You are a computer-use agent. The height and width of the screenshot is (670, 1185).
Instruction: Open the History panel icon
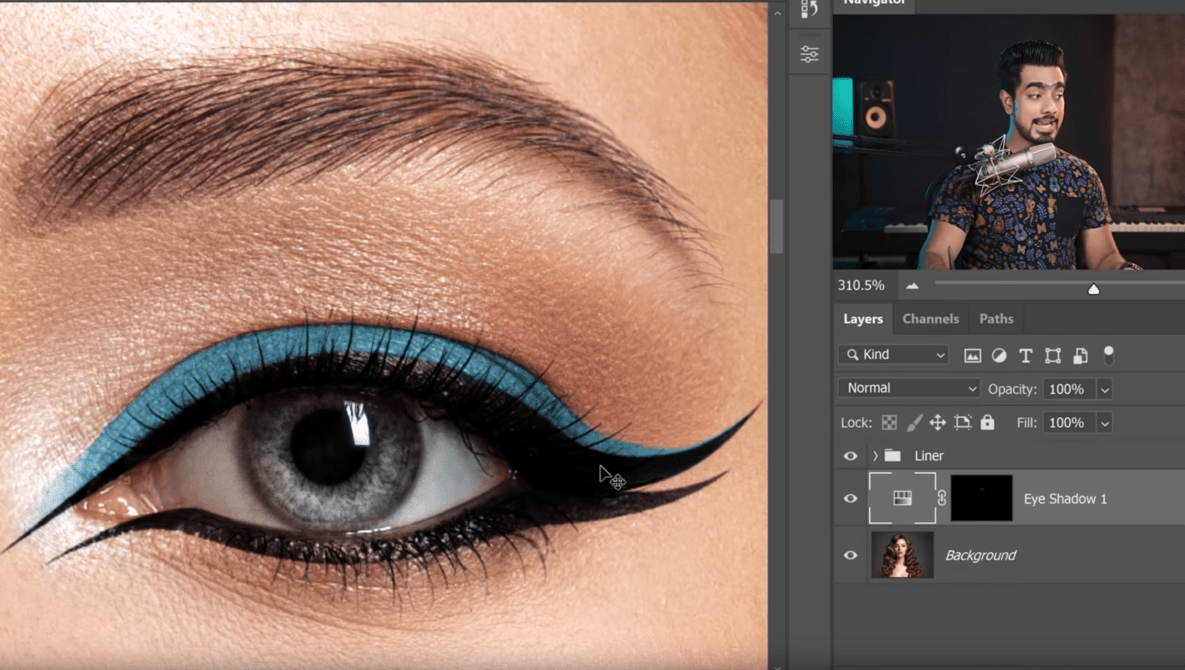pos(809,9)
